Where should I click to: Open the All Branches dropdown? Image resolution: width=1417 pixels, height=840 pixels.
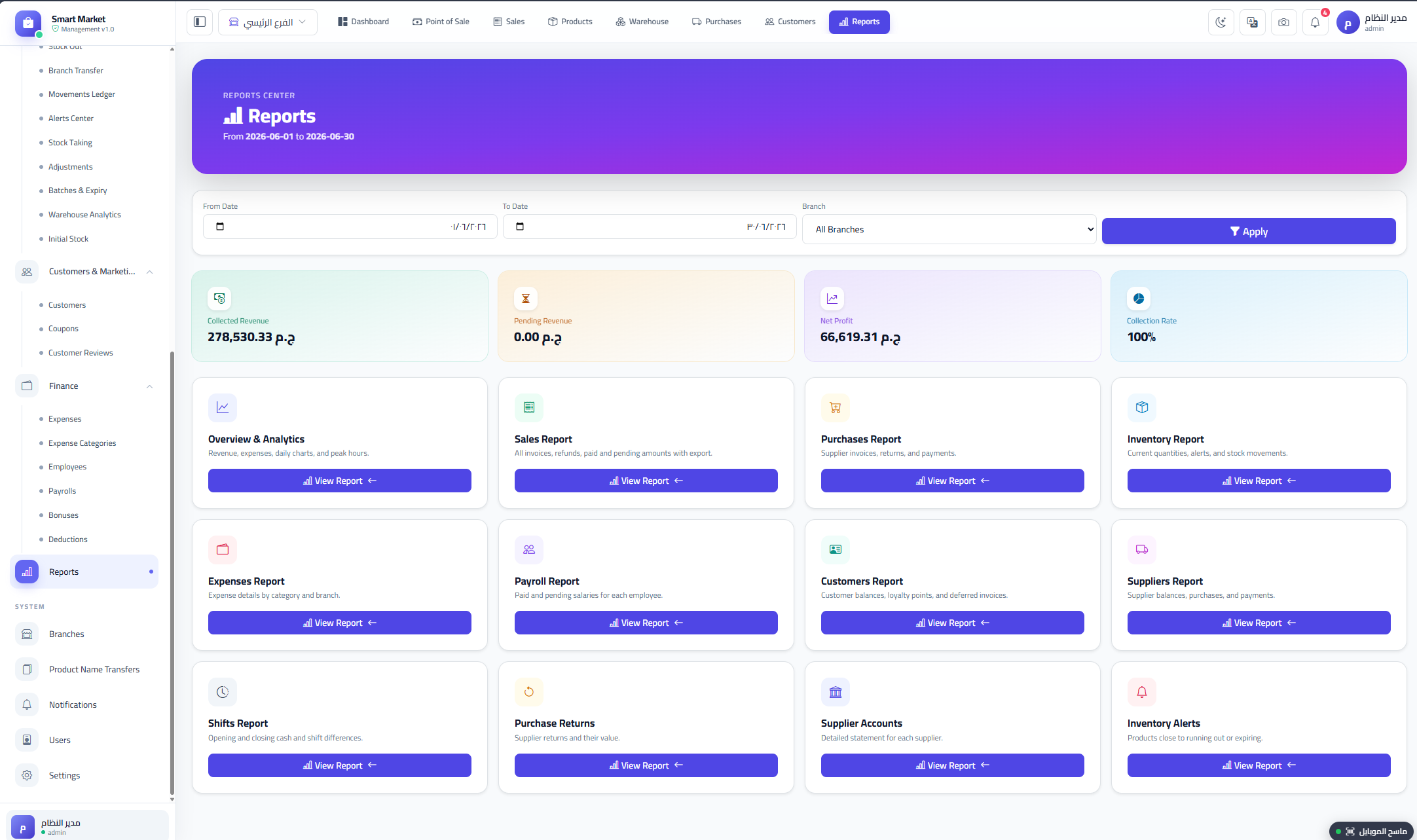(x=949, y=229)
